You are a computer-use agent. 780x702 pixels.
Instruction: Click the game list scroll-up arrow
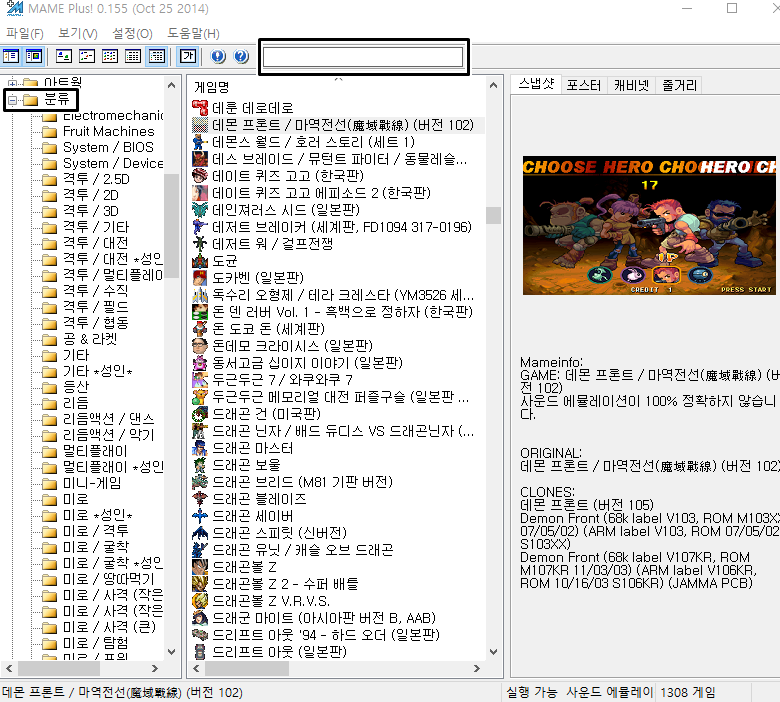[493, 86]
